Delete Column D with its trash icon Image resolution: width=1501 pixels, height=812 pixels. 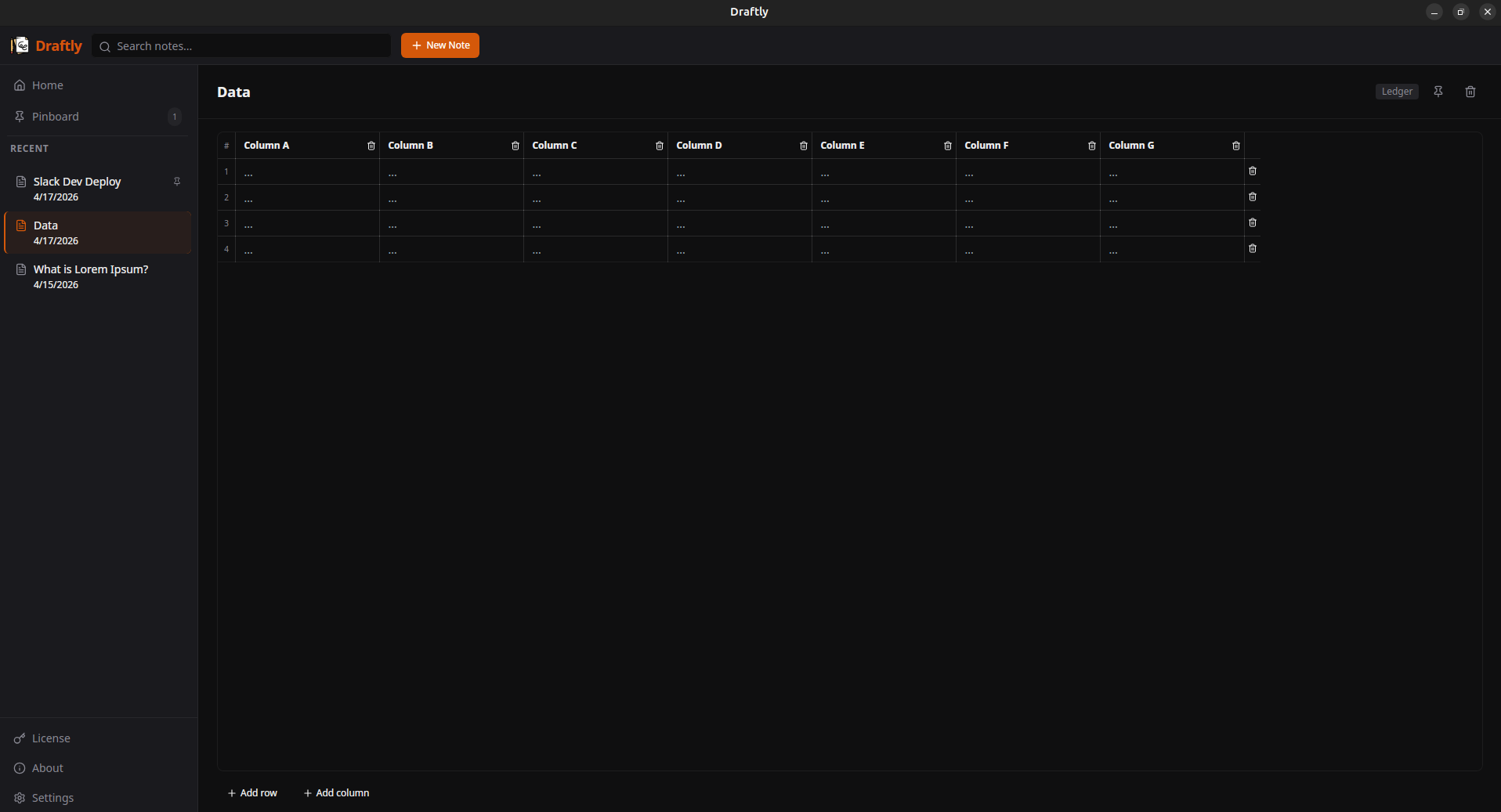click(804, 146)
